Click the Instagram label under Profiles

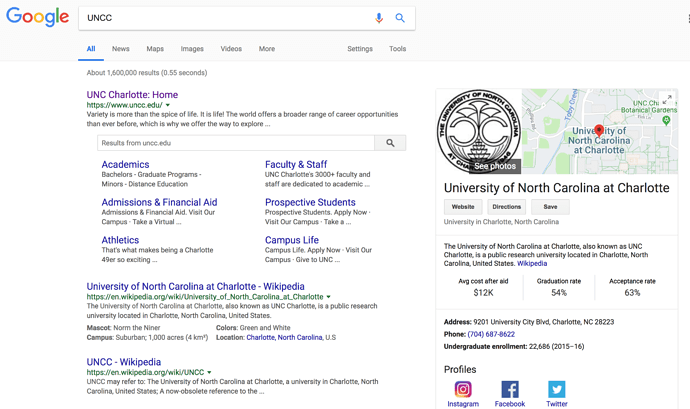463,404
